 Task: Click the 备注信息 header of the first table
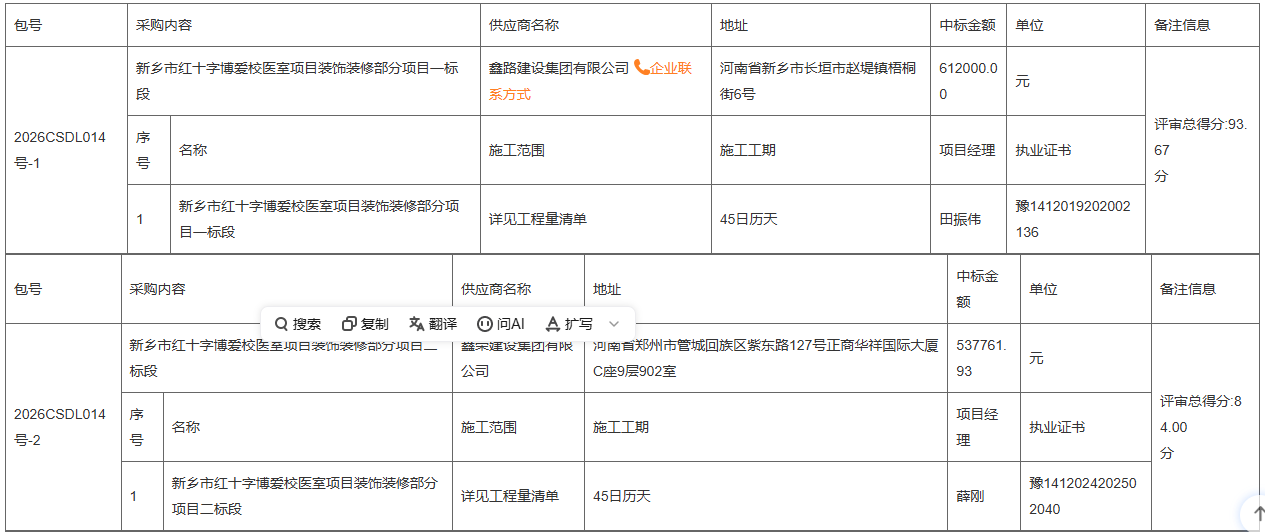click(1182, 25)
